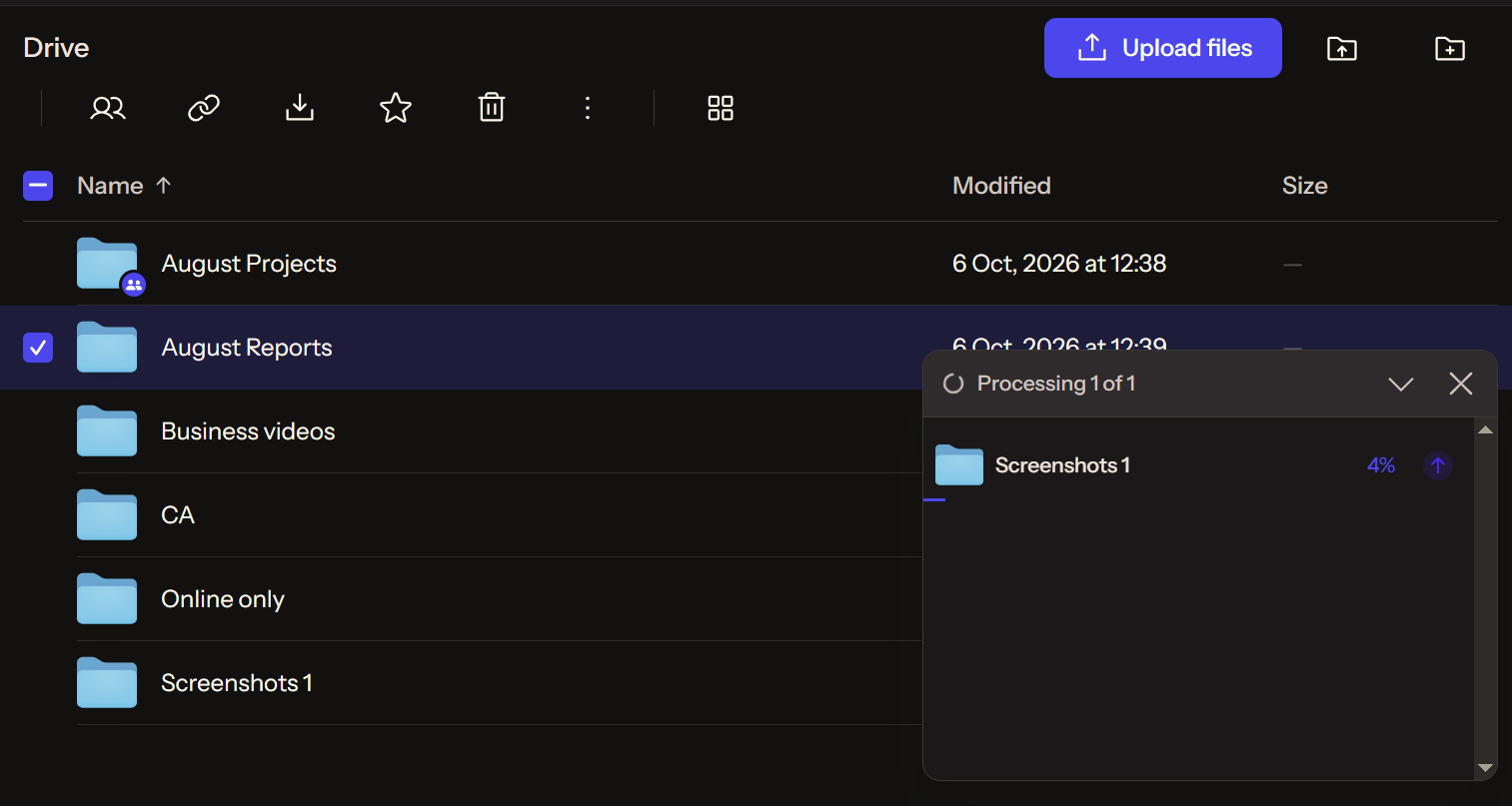The height and width of the screenshot is (806, 1512).
Task: Click the August Reports folder name
Action: (x=247, y=348)
